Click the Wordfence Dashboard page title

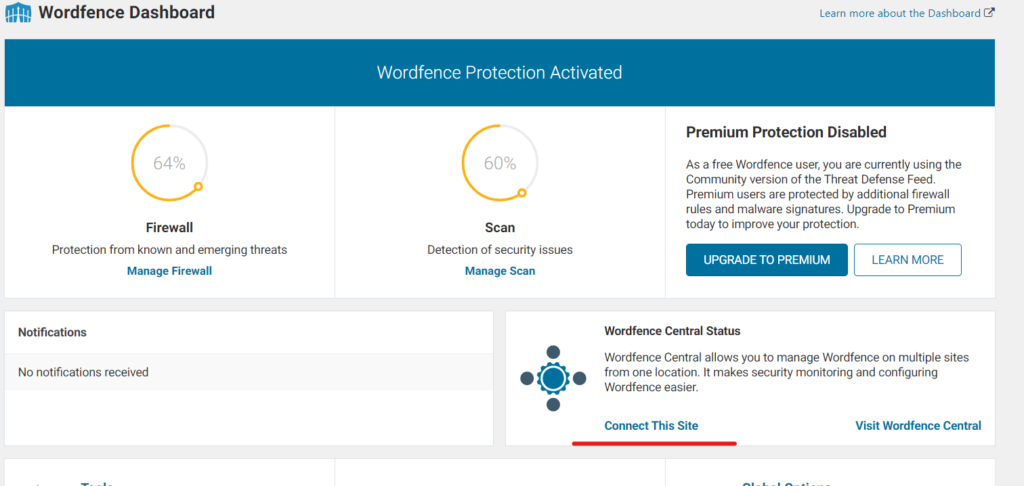click(127, 12)
